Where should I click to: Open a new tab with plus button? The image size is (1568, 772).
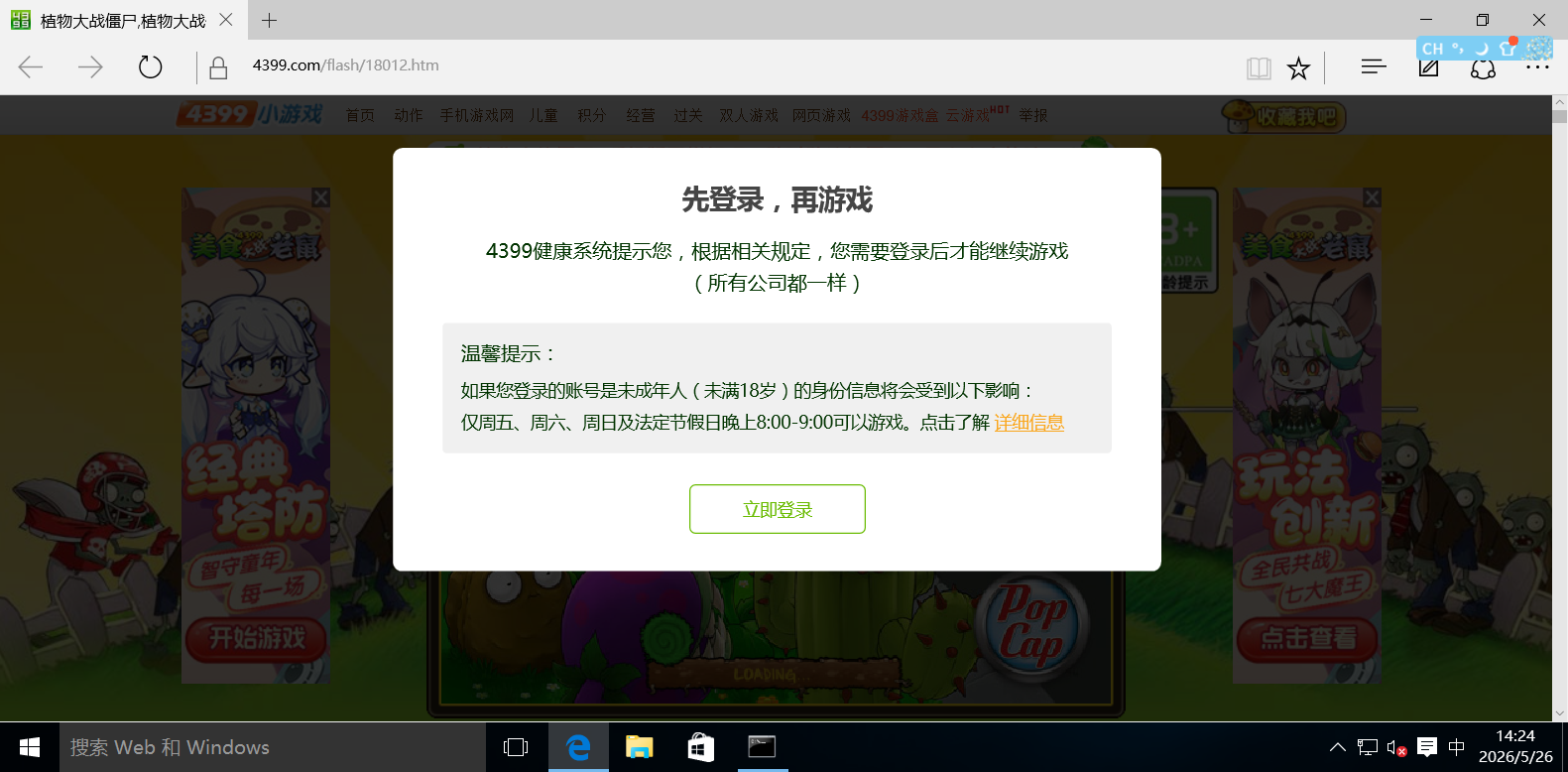[269, 20]
